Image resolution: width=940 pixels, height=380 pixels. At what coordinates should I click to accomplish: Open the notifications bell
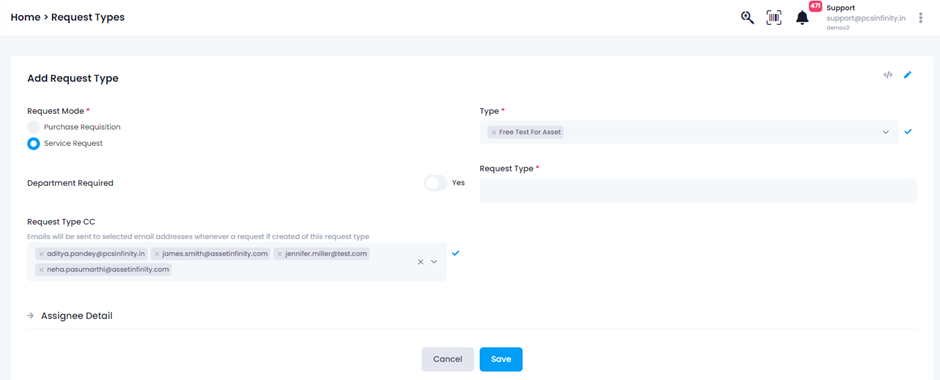[x=802, y=18]
